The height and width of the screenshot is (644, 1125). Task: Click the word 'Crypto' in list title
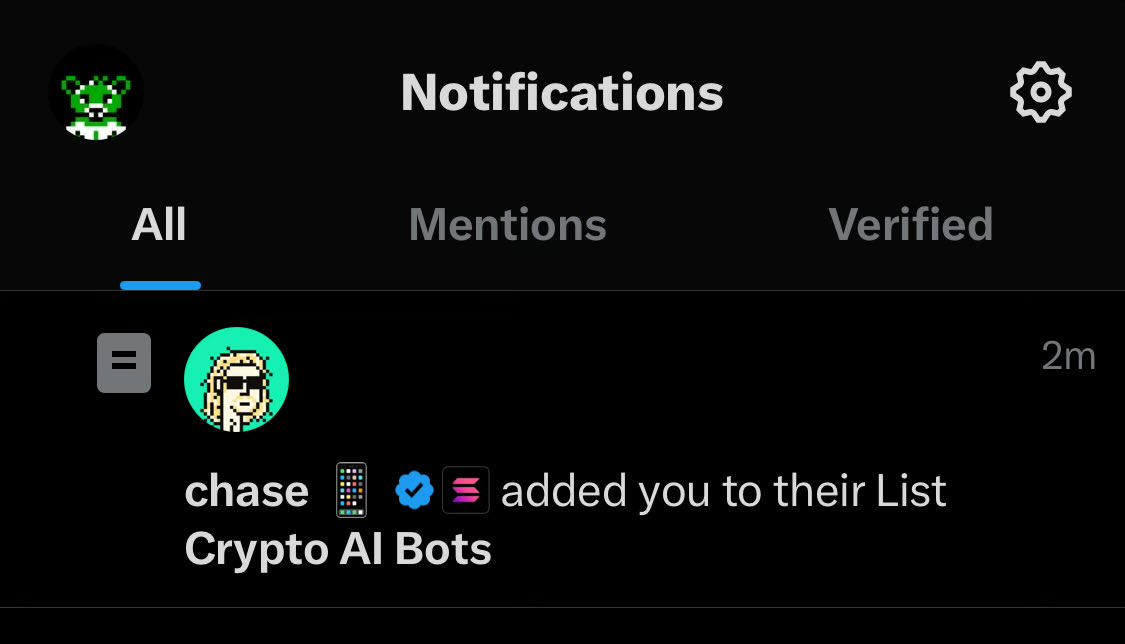(257, 551)
